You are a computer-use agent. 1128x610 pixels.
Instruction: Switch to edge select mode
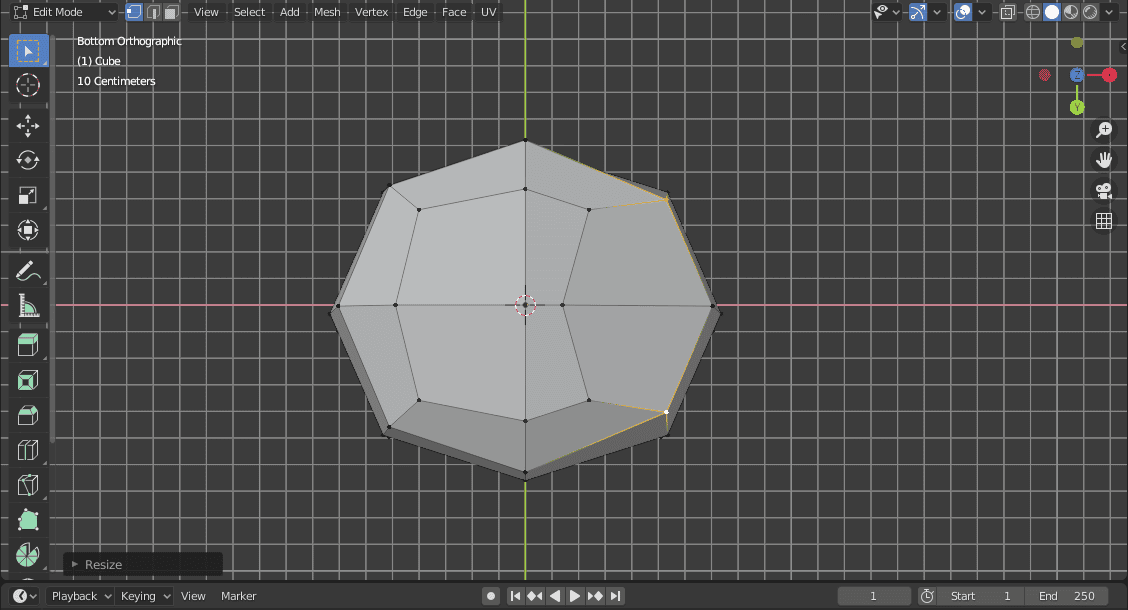153,12
